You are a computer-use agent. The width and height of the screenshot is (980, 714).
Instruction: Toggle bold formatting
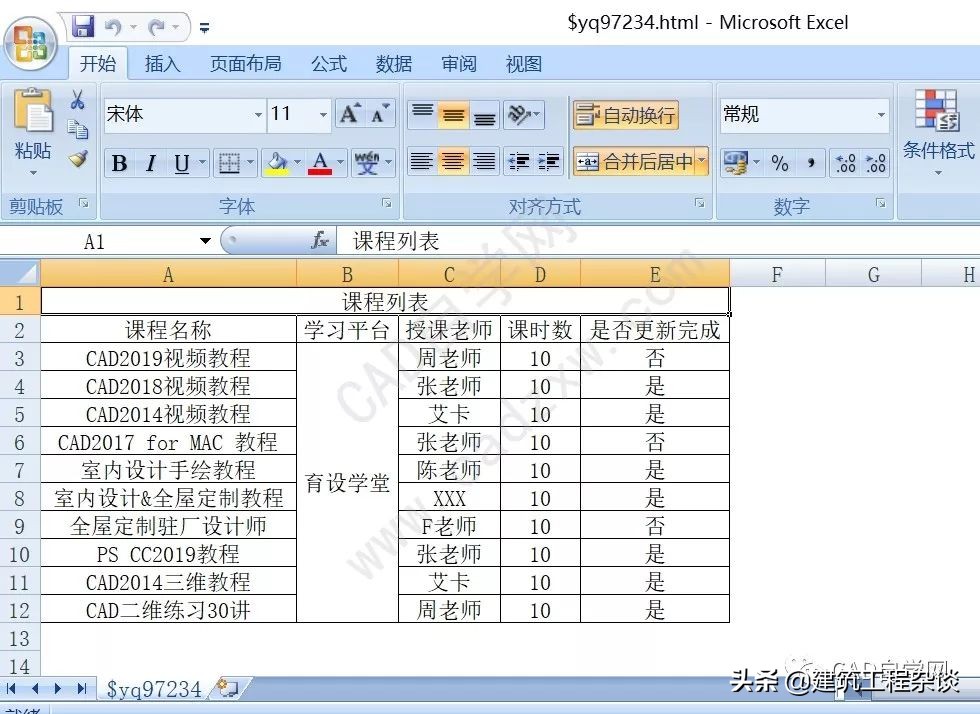point(119,162)
